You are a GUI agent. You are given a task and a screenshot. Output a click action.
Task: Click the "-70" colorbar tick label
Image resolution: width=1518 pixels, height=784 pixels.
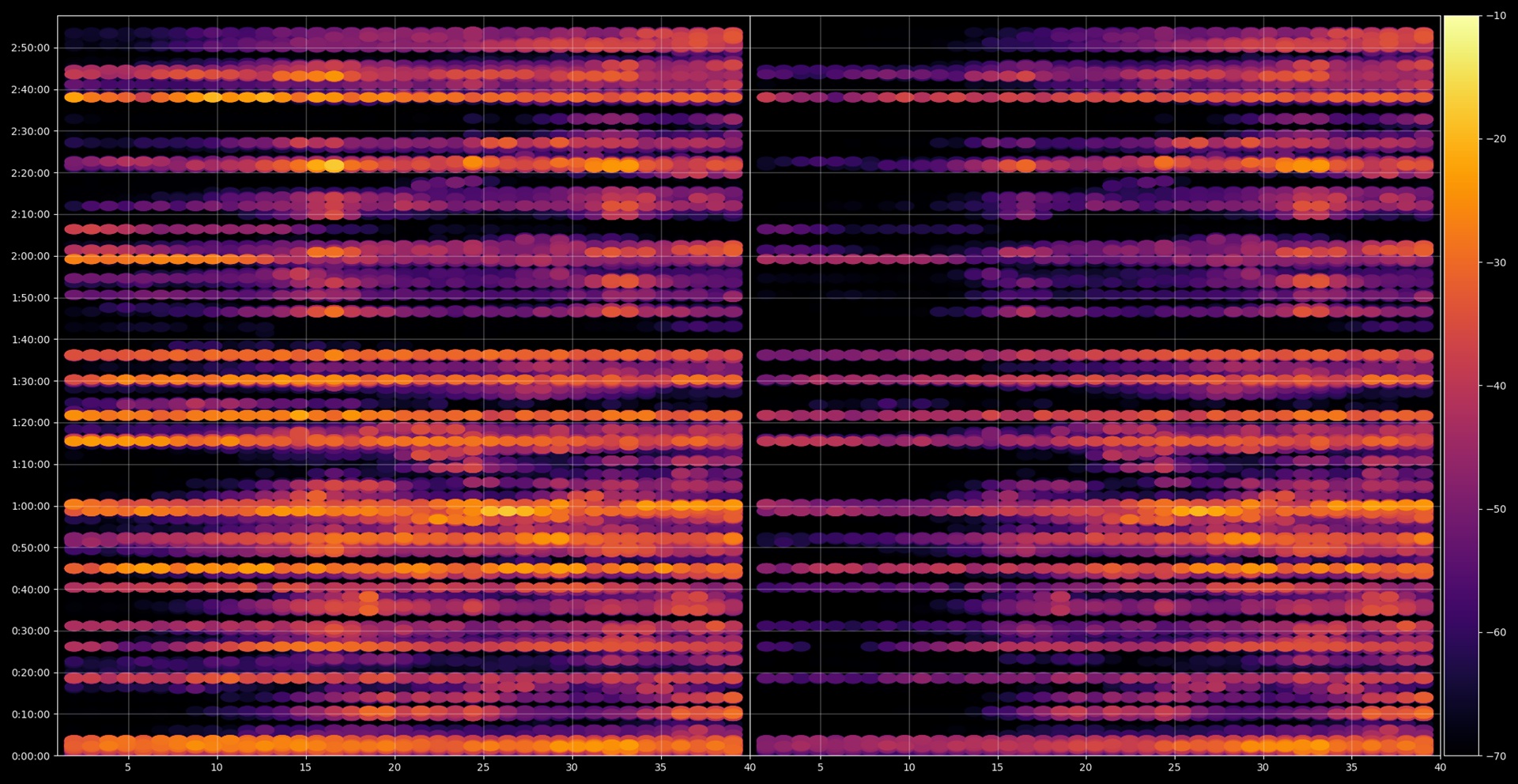point(1496,756)
